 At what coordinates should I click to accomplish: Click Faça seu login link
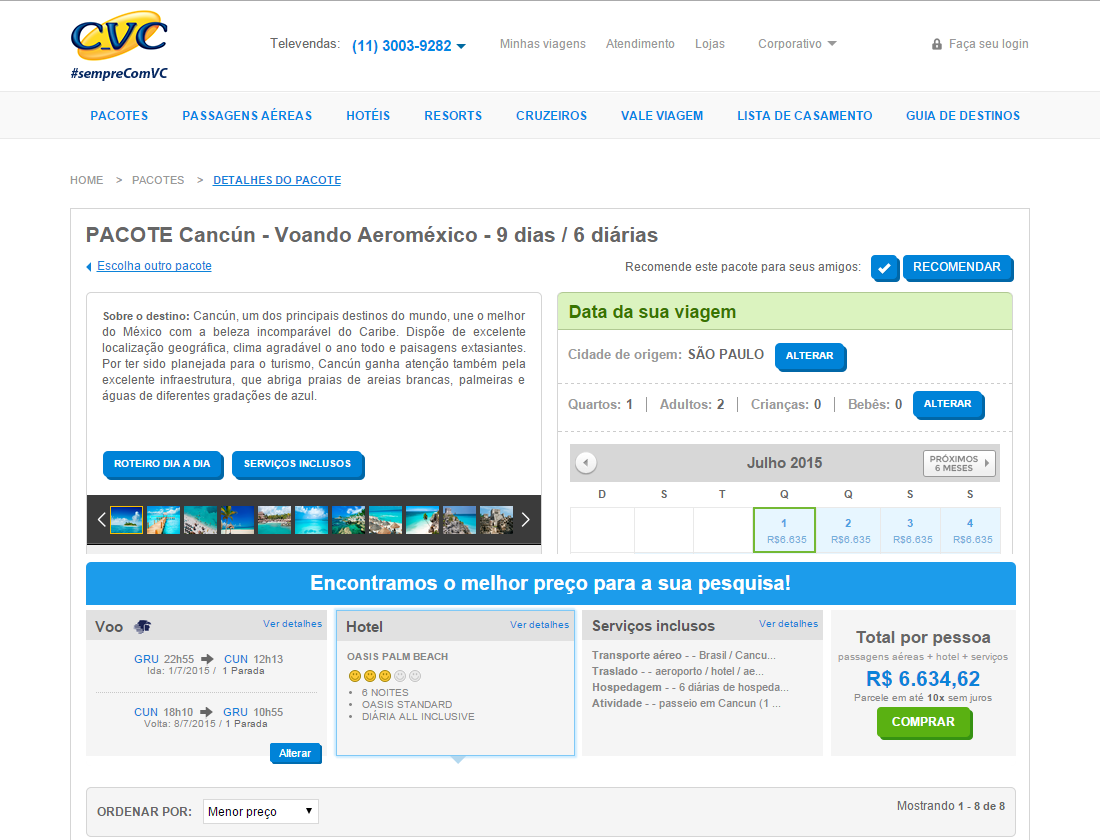(x=988, y=44)
